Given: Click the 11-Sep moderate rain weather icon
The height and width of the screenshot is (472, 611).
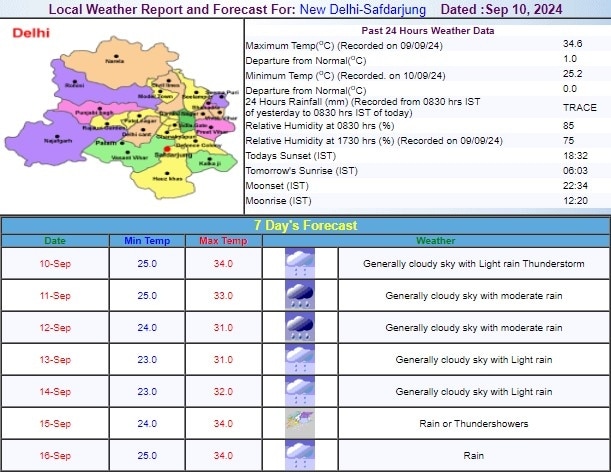Looking at the screenshot, I should click(x=297, y=296).
